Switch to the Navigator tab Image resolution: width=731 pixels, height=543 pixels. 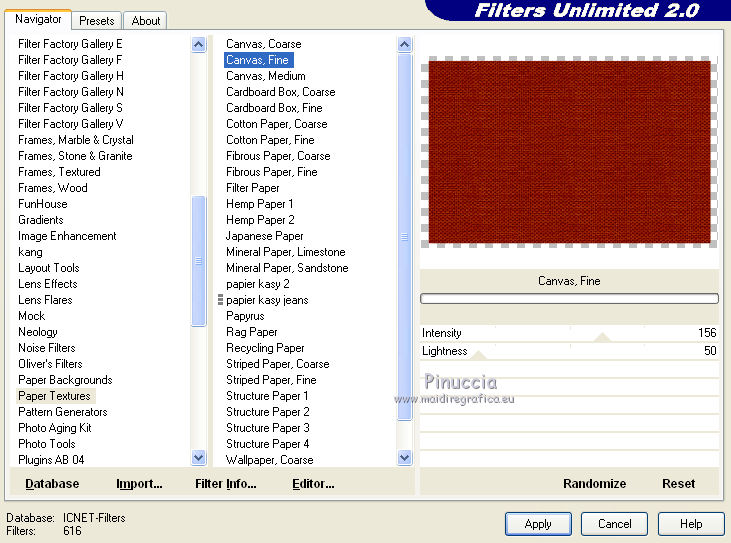click(38, 19)
